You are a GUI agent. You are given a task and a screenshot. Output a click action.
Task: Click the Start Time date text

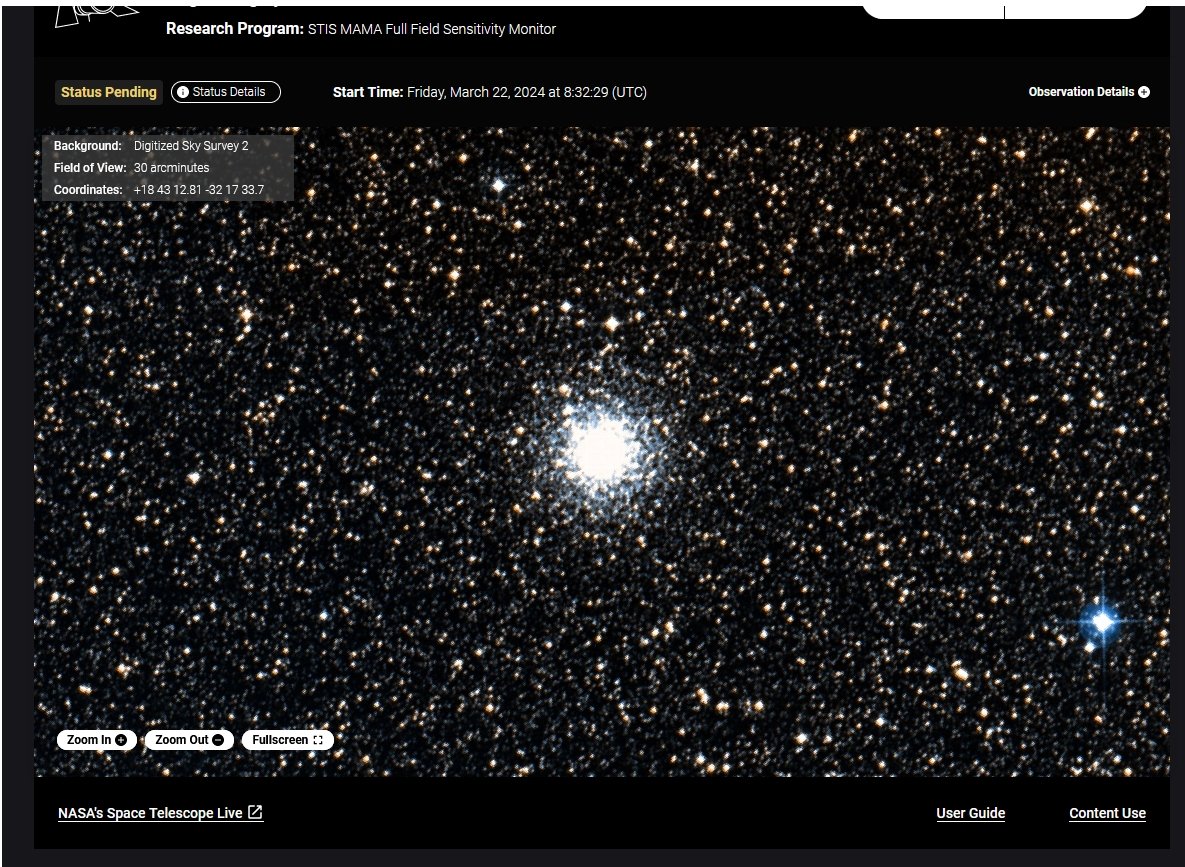526,92
